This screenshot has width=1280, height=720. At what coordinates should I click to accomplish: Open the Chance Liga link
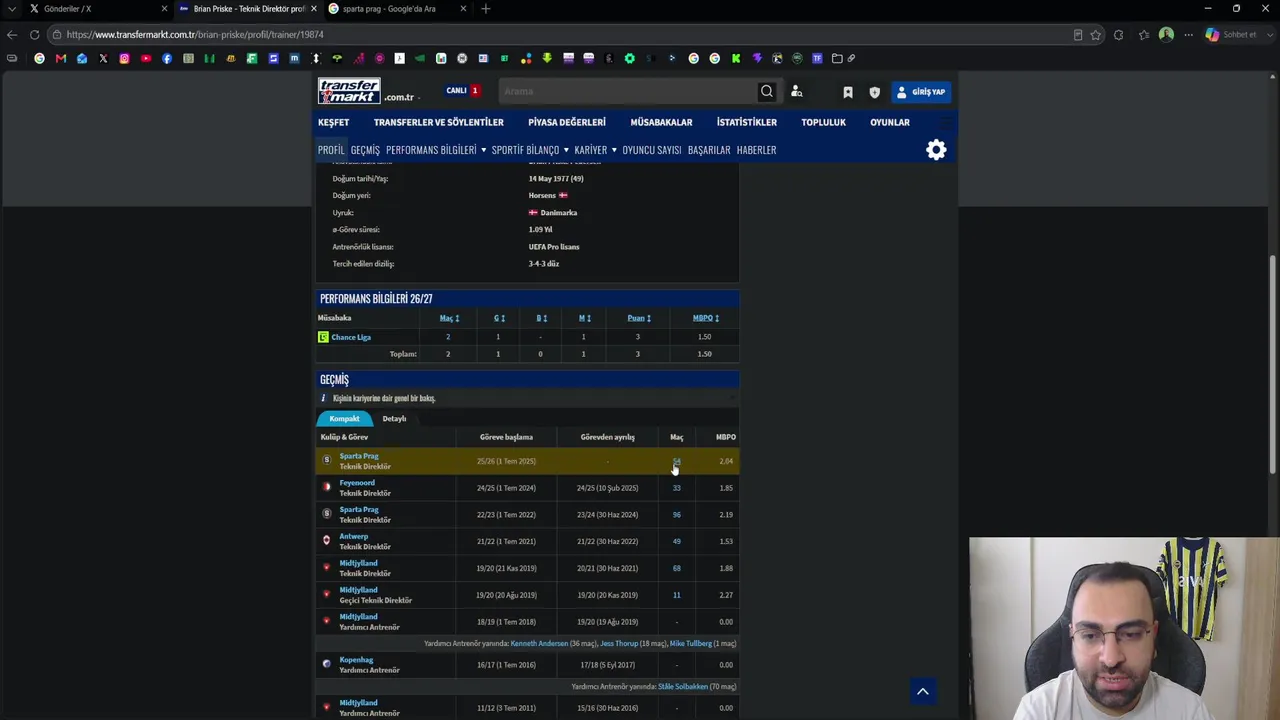(351, 337)
